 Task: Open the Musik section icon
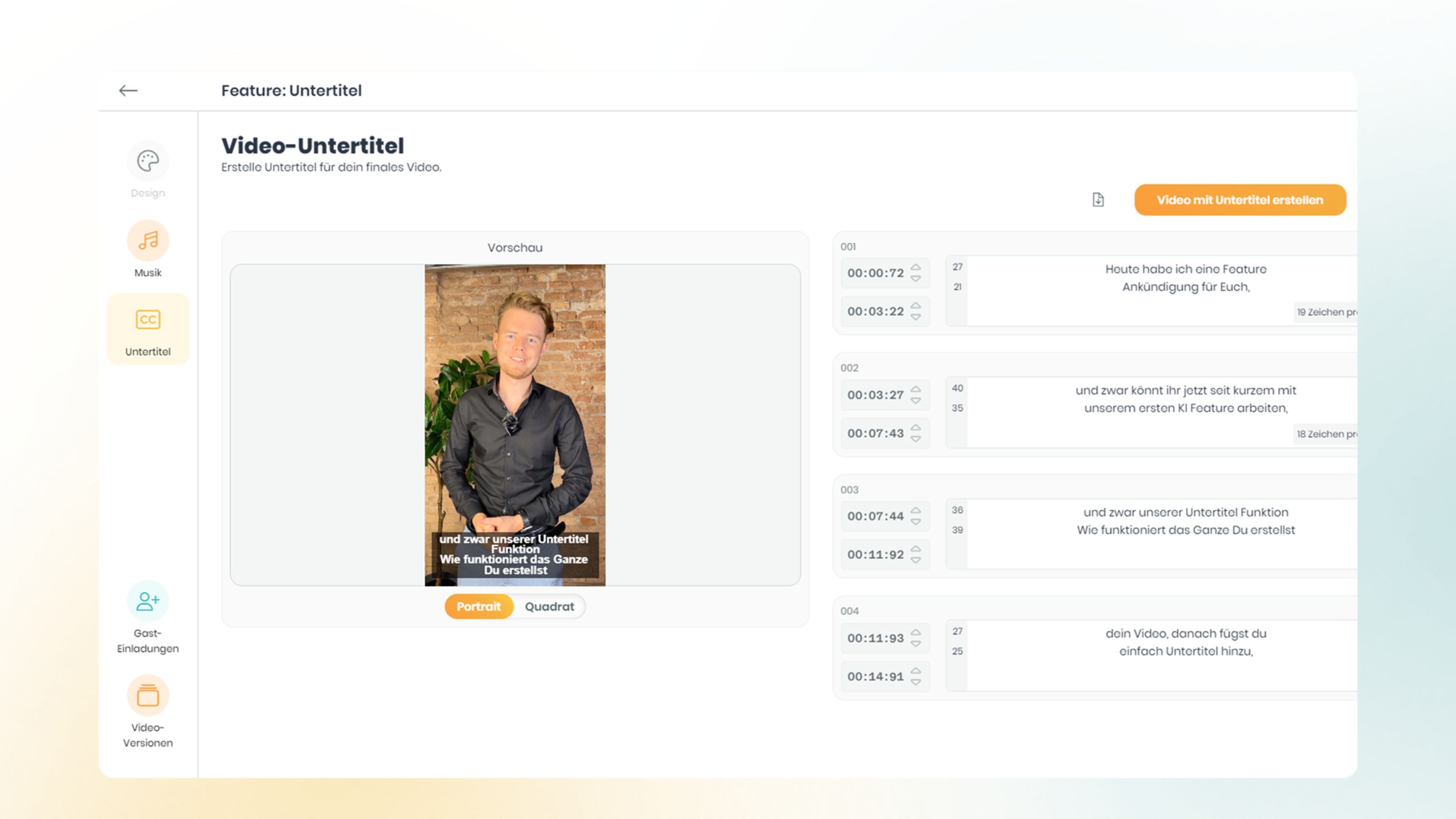pos(148,241)
